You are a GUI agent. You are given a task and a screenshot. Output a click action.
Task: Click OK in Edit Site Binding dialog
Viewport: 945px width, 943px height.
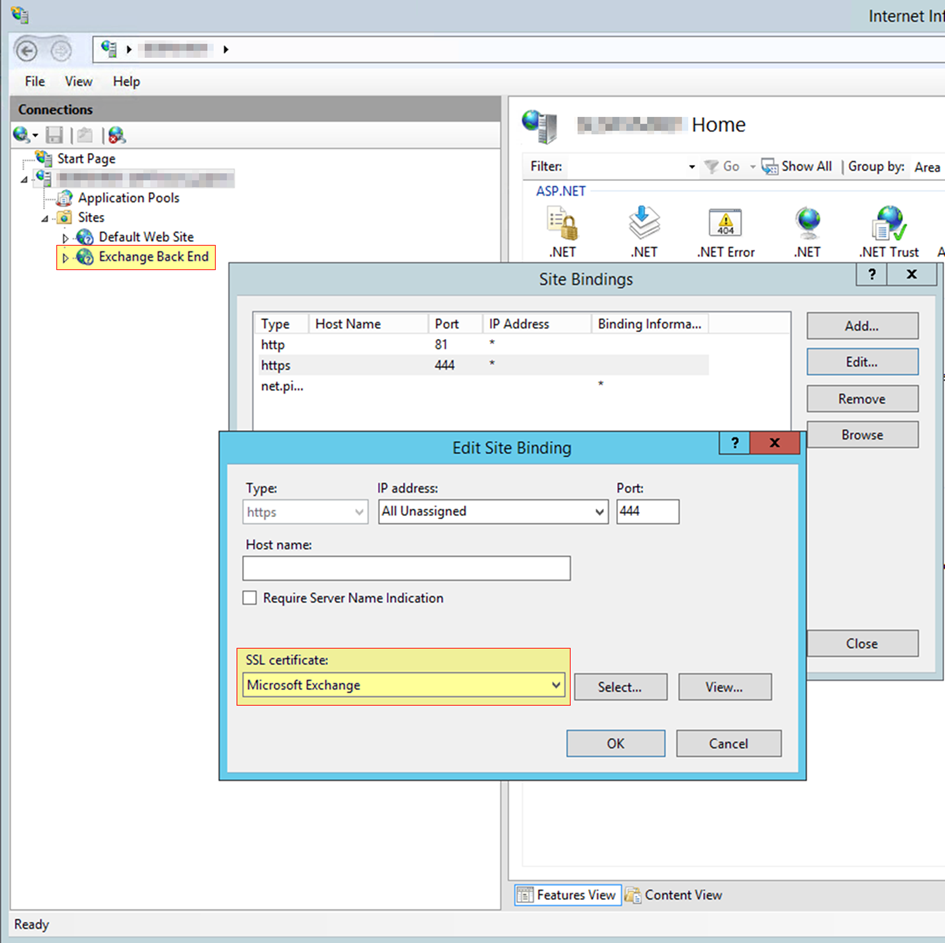[615, 743]
